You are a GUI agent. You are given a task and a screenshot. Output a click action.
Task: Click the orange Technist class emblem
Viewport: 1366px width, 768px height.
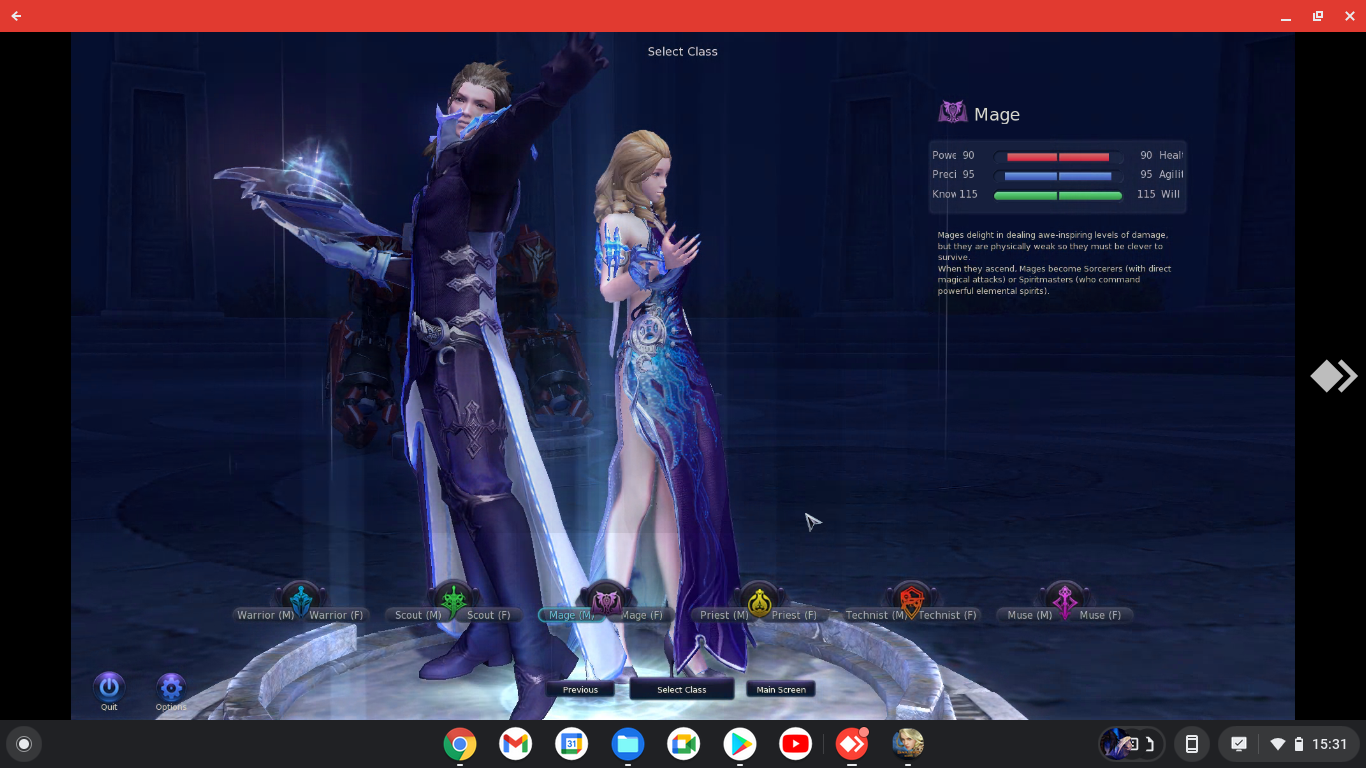coord(911,601)
